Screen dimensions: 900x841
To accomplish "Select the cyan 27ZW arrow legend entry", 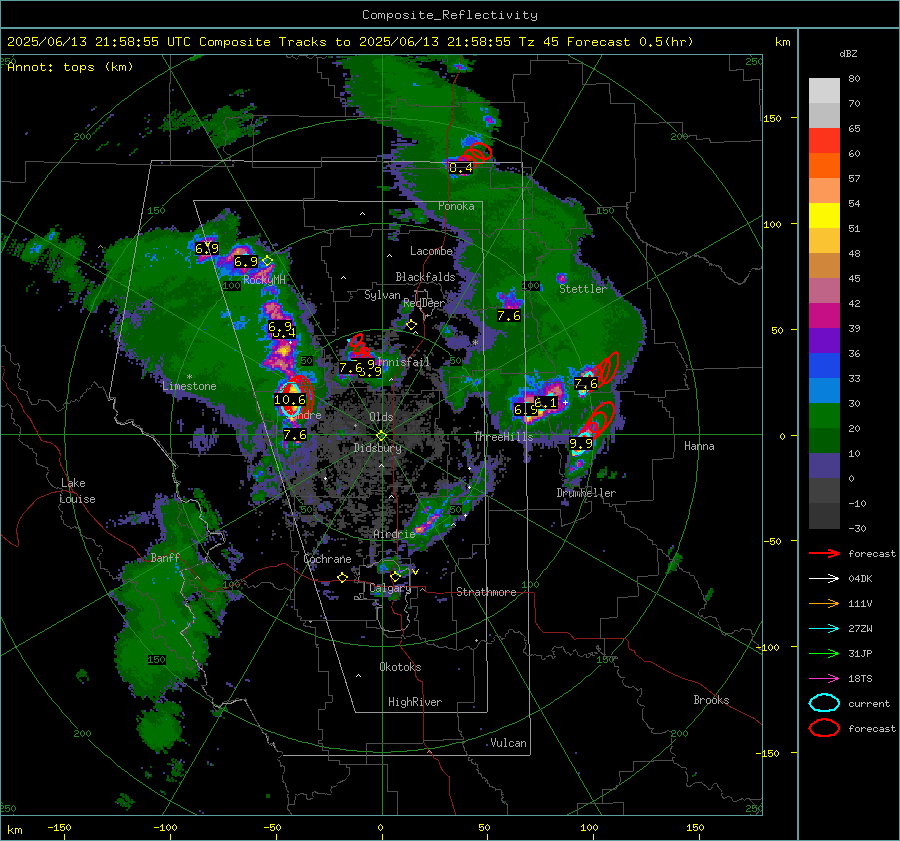I will 824,629.
